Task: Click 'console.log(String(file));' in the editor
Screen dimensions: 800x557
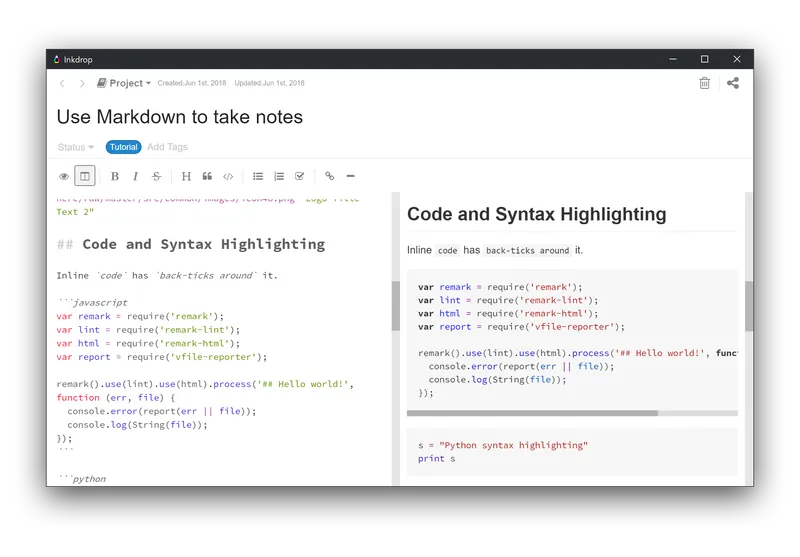Action: (138, 425)
